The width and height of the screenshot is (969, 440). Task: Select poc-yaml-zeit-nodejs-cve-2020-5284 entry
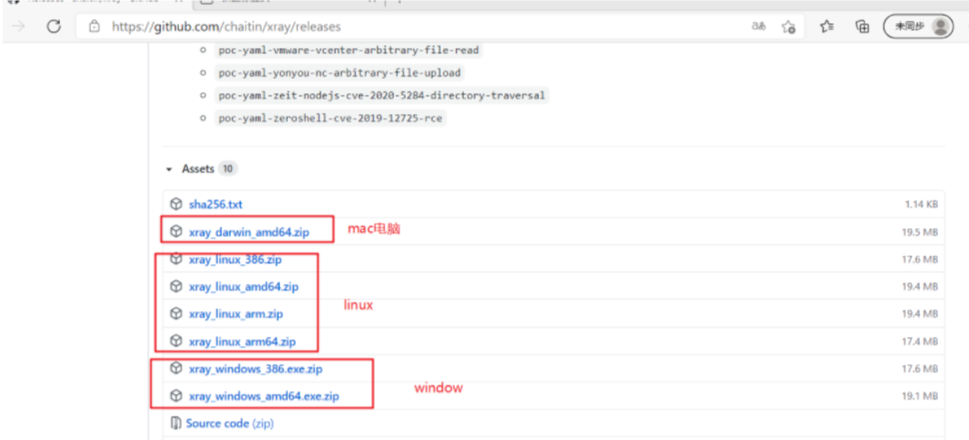point(381,96)
